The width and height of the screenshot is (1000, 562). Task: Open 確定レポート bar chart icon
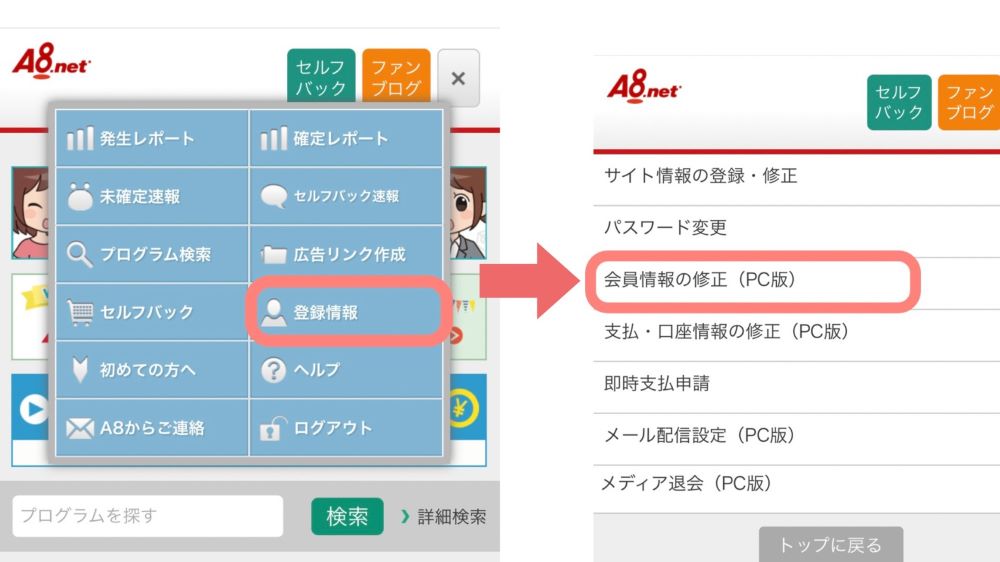point(274,138)
